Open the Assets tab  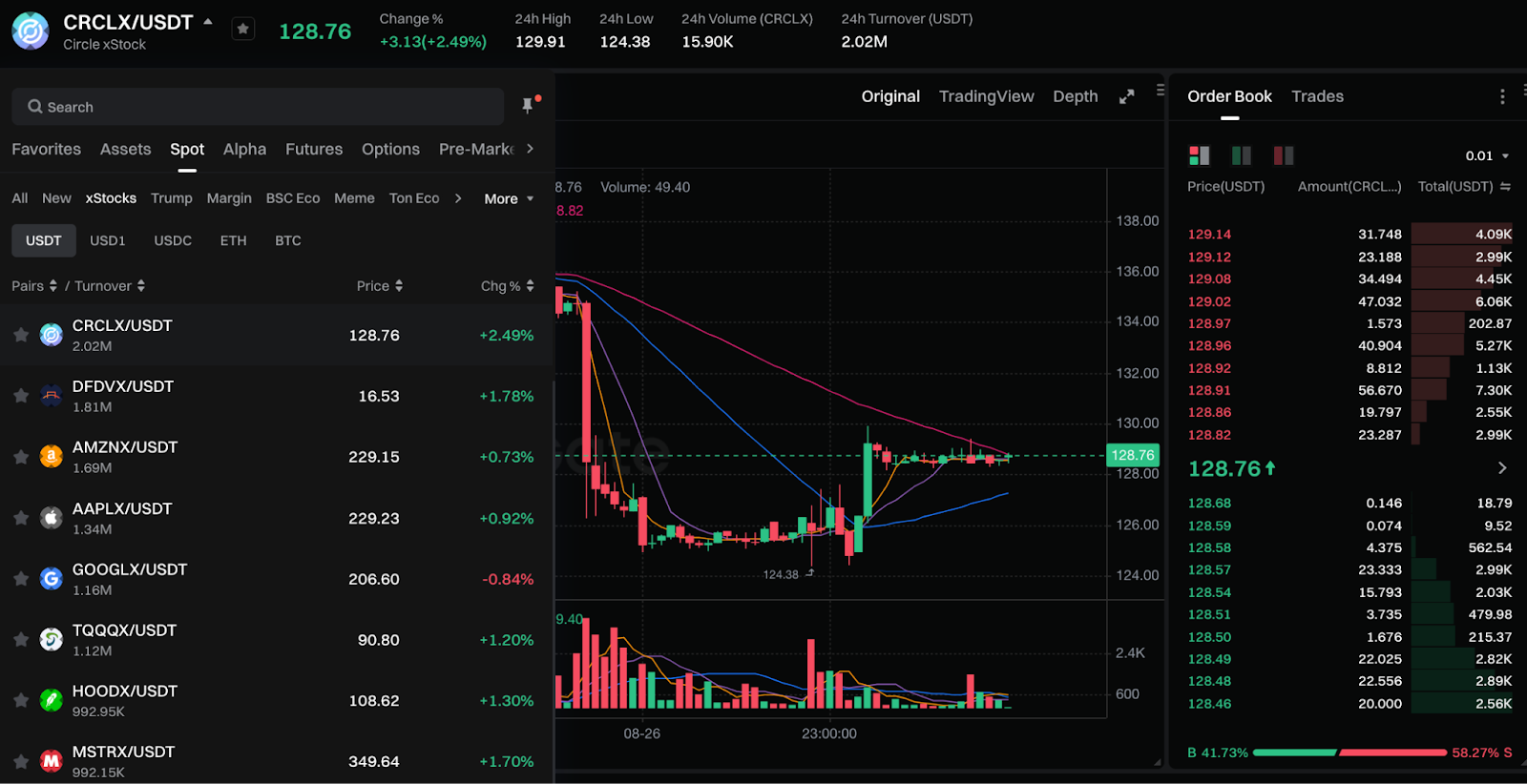tap(125, 149)
